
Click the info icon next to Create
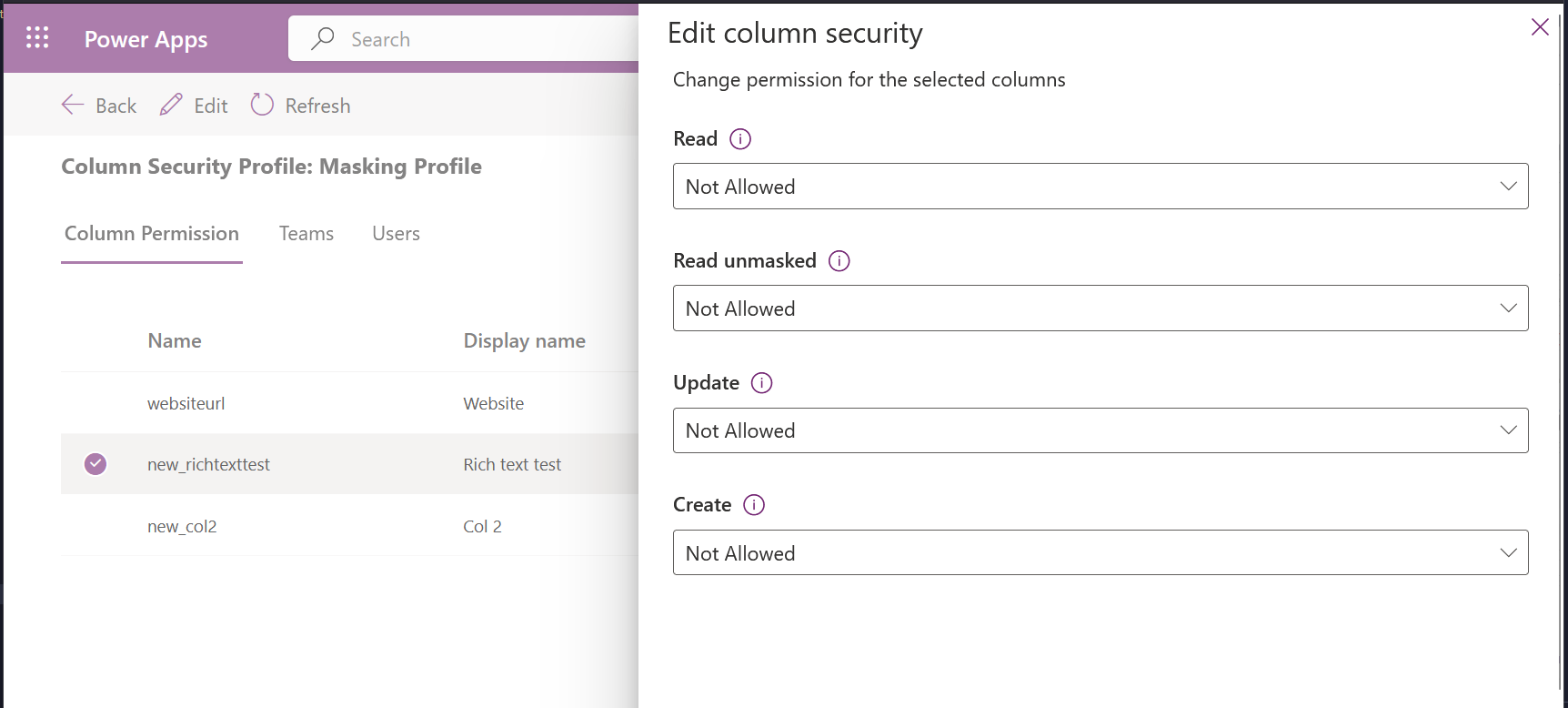tap(754, 505)
